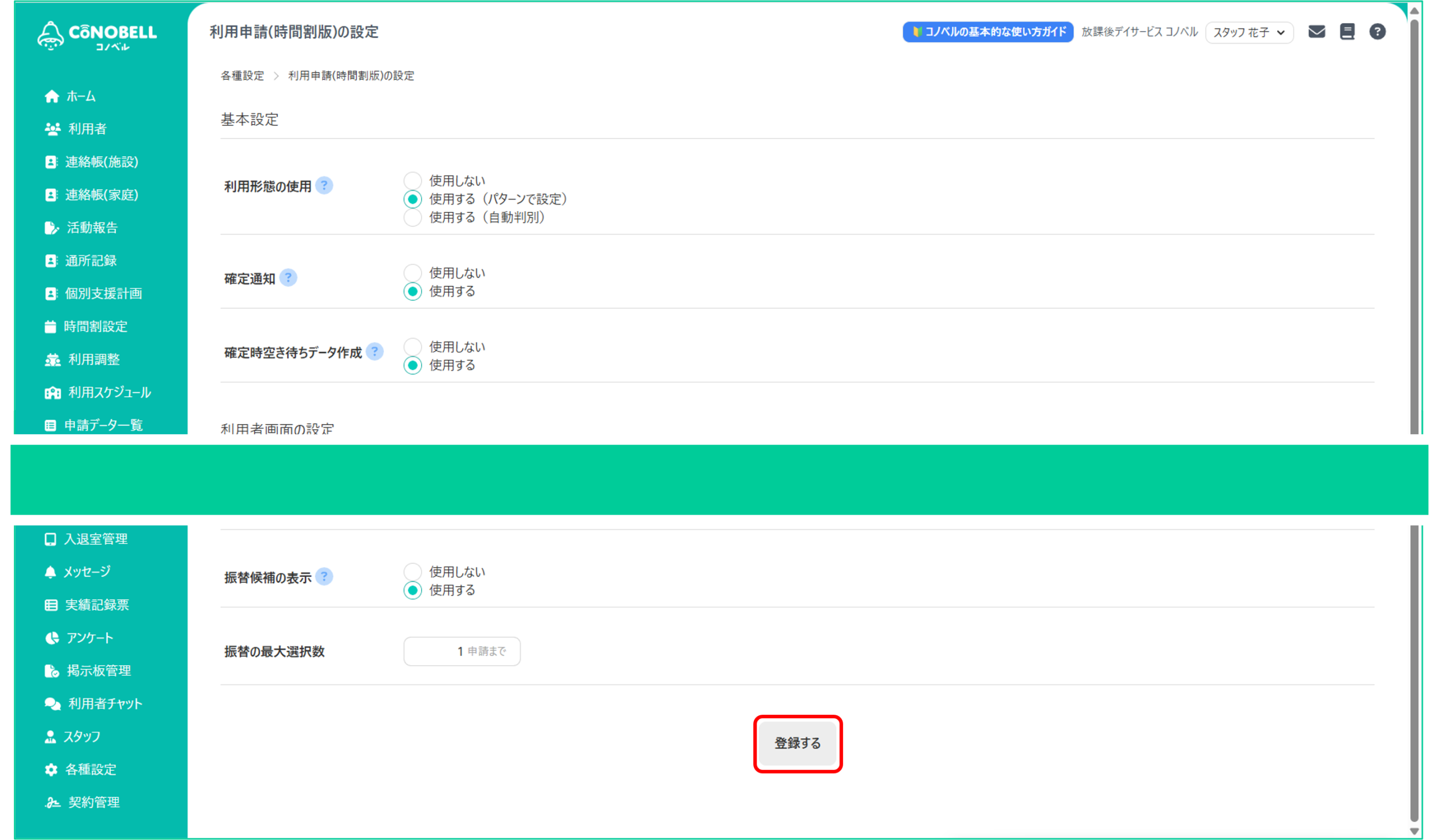1439x840 pixels.
Task: Click help icon beside 確定時空き待ちデータ作成
Action: pos(374,352)
